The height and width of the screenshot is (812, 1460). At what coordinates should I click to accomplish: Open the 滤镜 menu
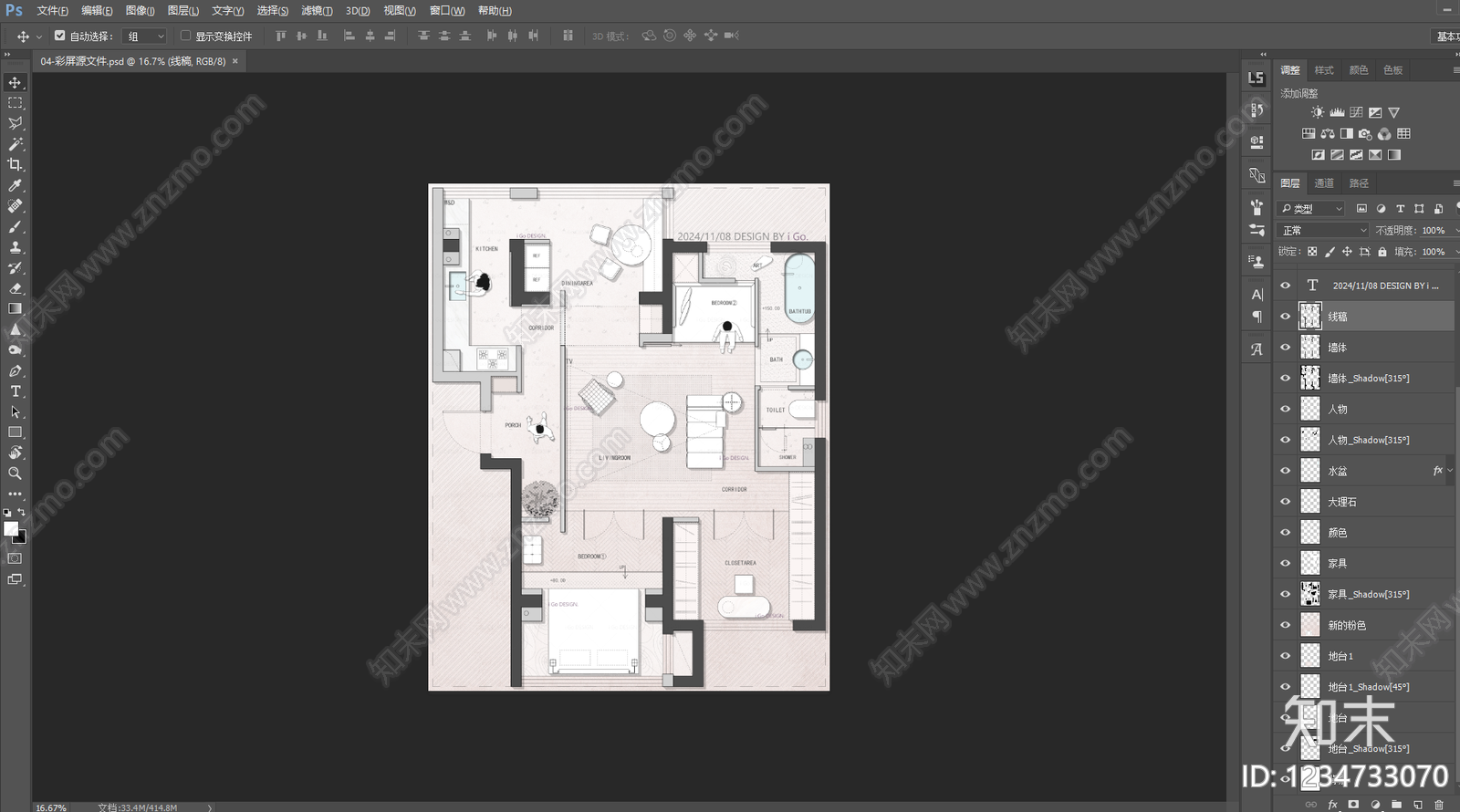(x=317, y=11)
